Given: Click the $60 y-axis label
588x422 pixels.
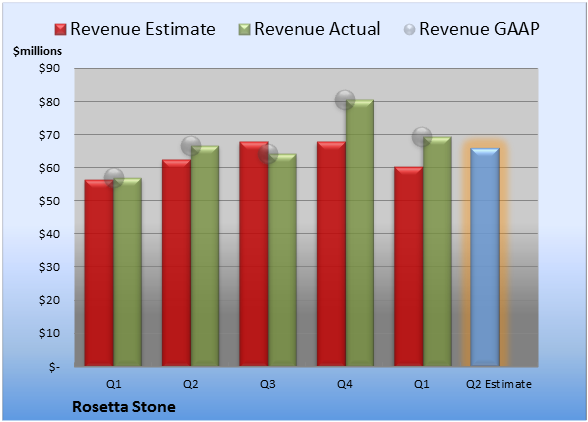Looking at the screenshot, I should (x=49, y=168).
